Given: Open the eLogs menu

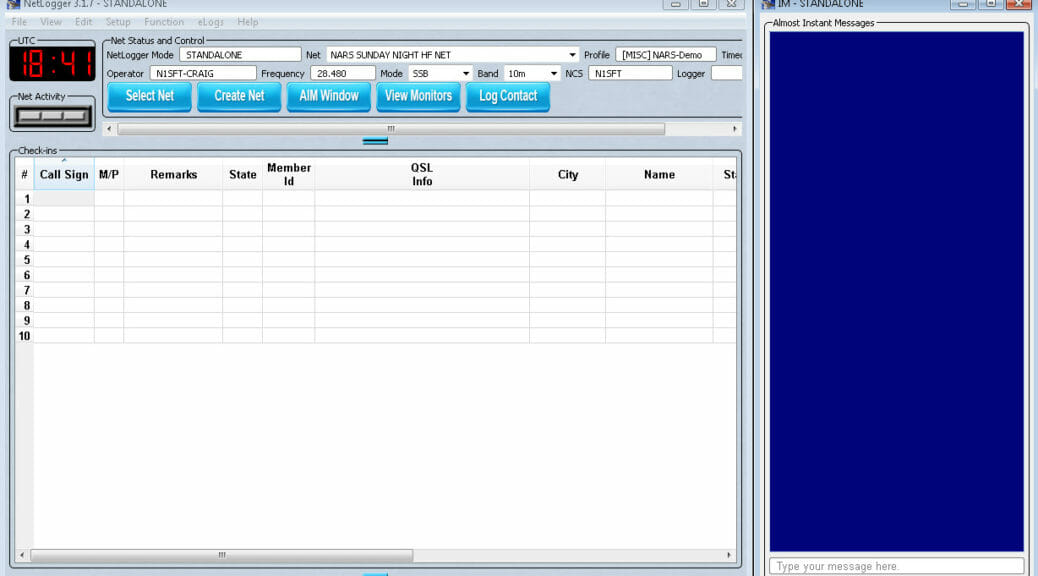Looking at the screenshot, I should click(211, 22).
